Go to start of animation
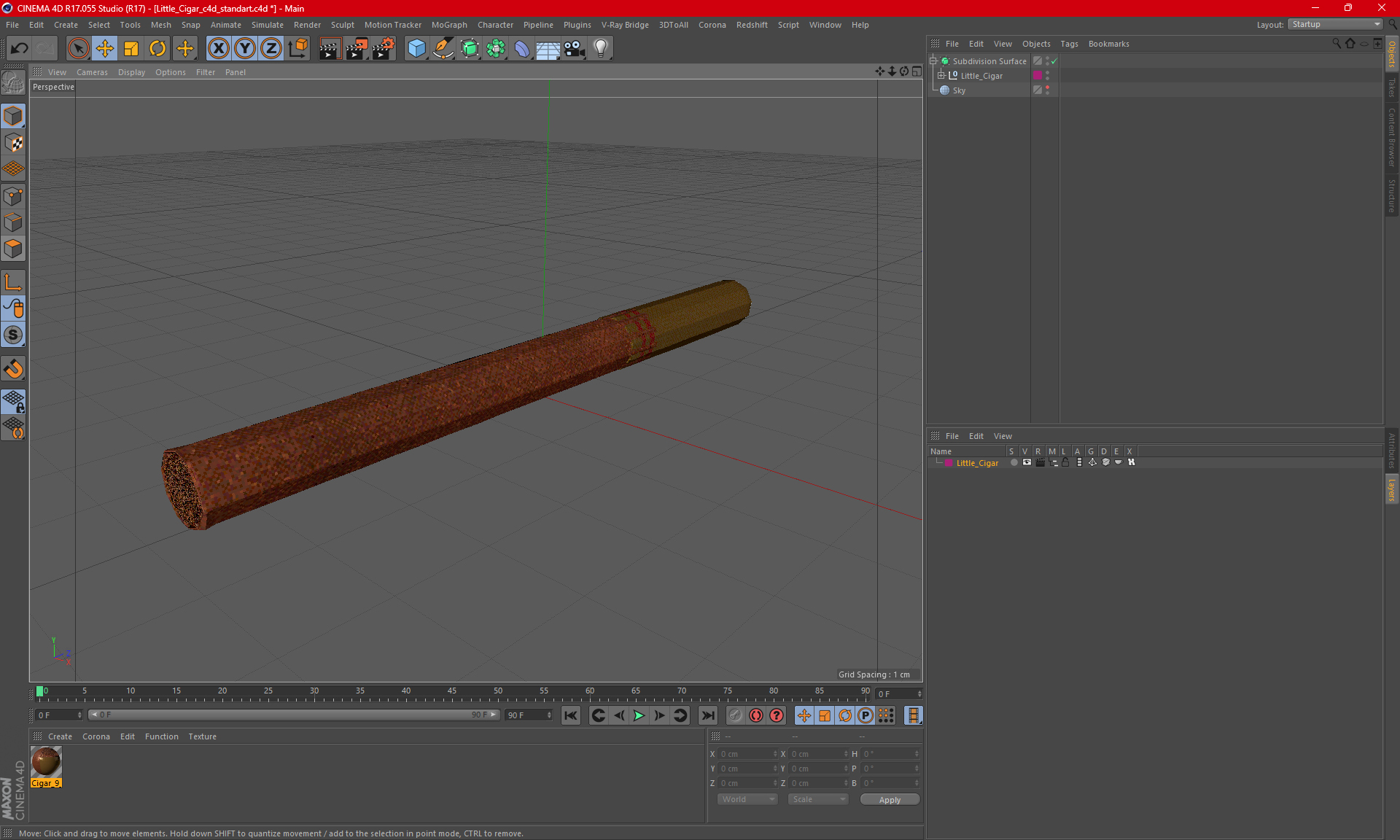This screenshot has width=1400, height=840. click(x=571, y=715)
